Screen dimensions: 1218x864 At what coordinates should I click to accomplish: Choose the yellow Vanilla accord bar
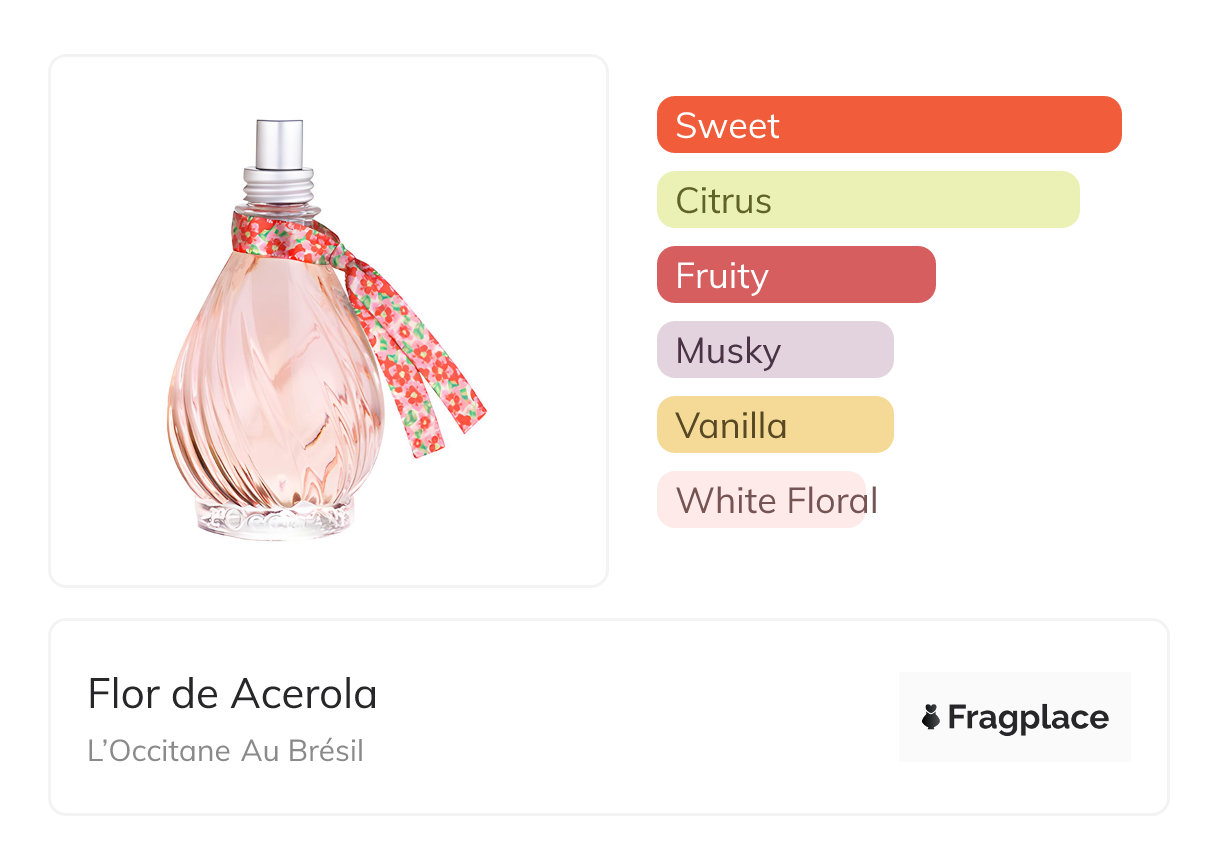[x=774, y=425]
